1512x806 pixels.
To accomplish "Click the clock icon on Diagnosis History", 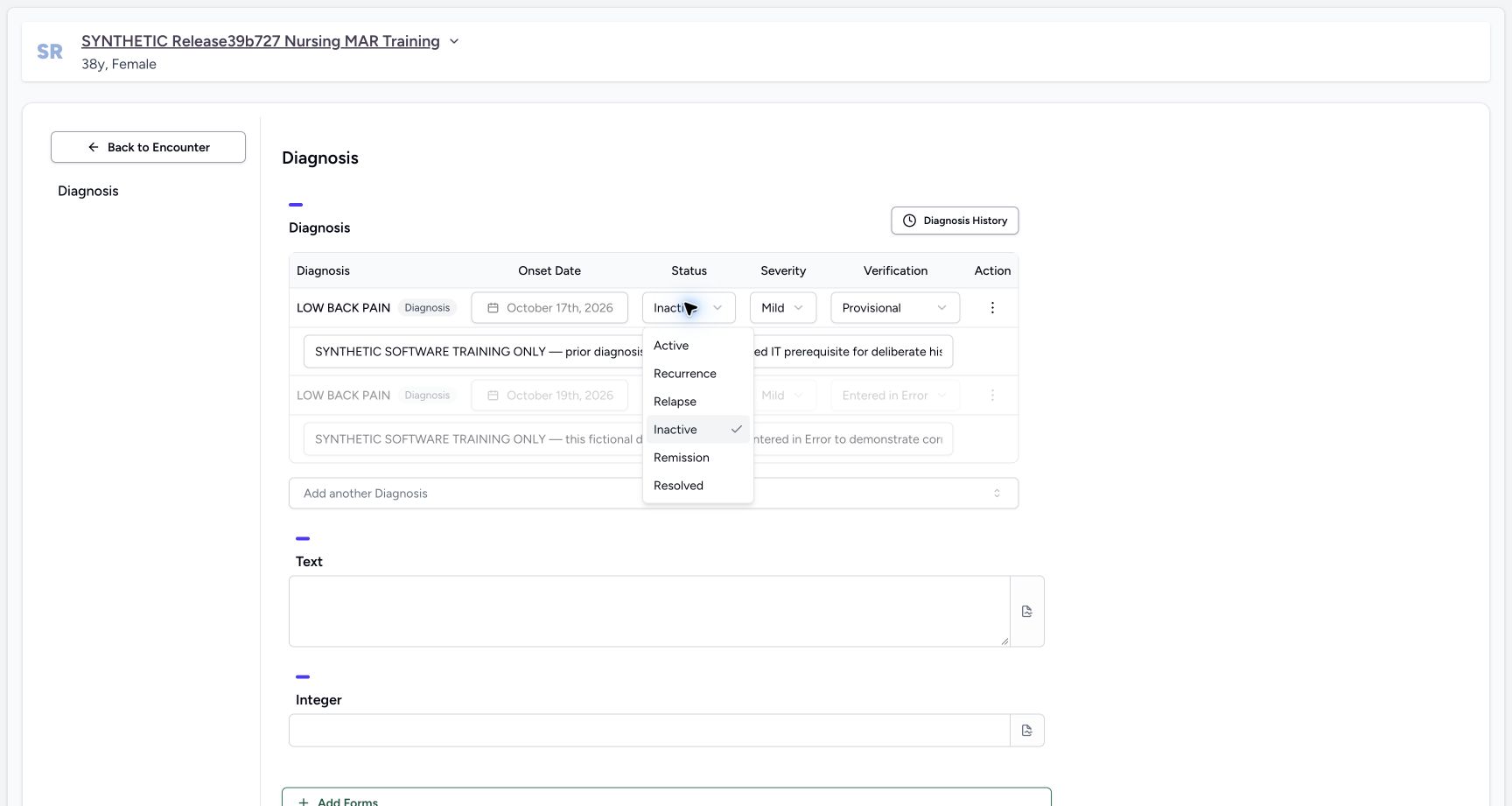I will point(910,221).
